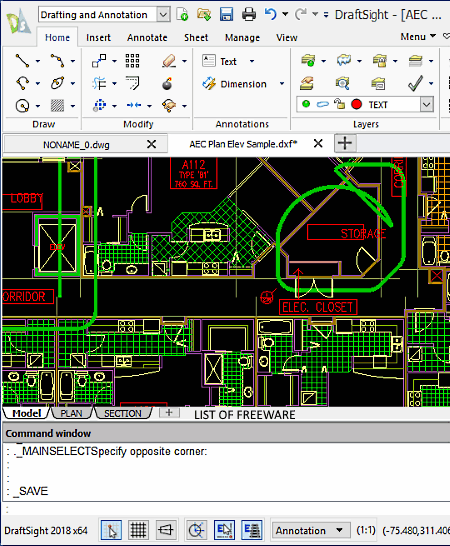Select the Line draw tool
The width and height of the screenshot is (450, 546).
pos(22,61)
